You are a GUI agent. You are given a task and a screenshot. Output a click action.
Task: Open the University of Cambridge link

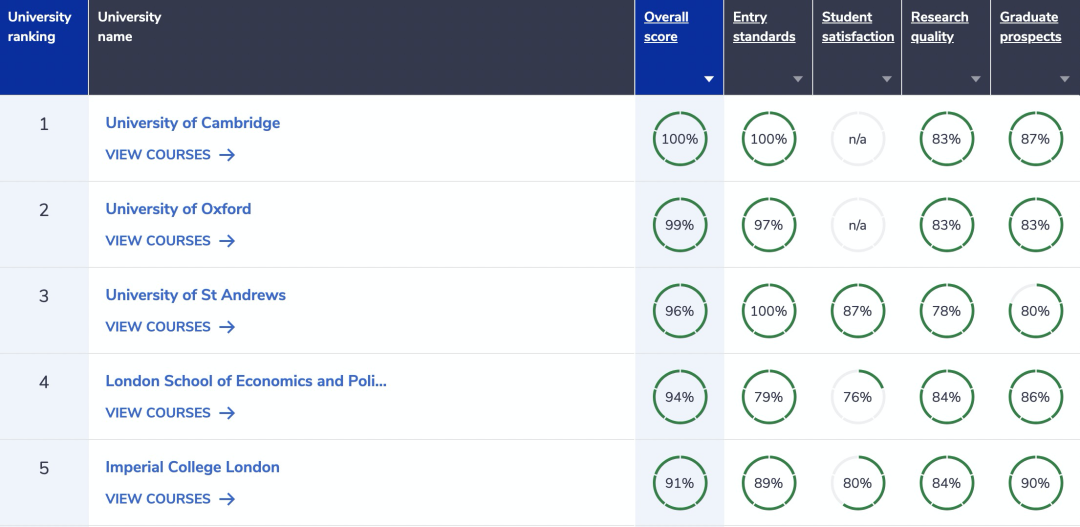point(193,123)
